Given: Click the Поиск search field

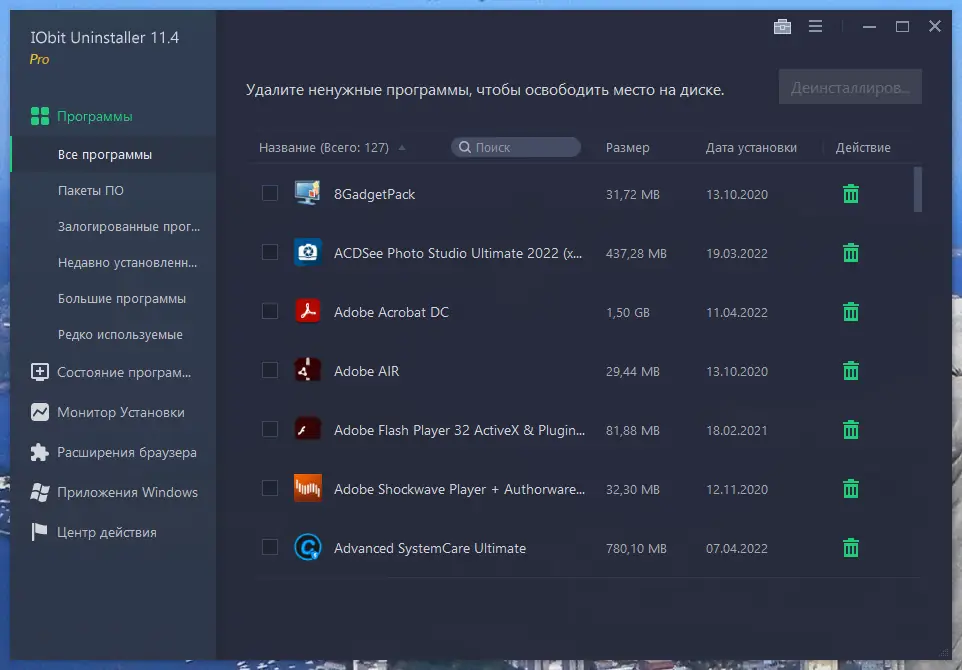Looking at the screenshot, I should (516, 147).
